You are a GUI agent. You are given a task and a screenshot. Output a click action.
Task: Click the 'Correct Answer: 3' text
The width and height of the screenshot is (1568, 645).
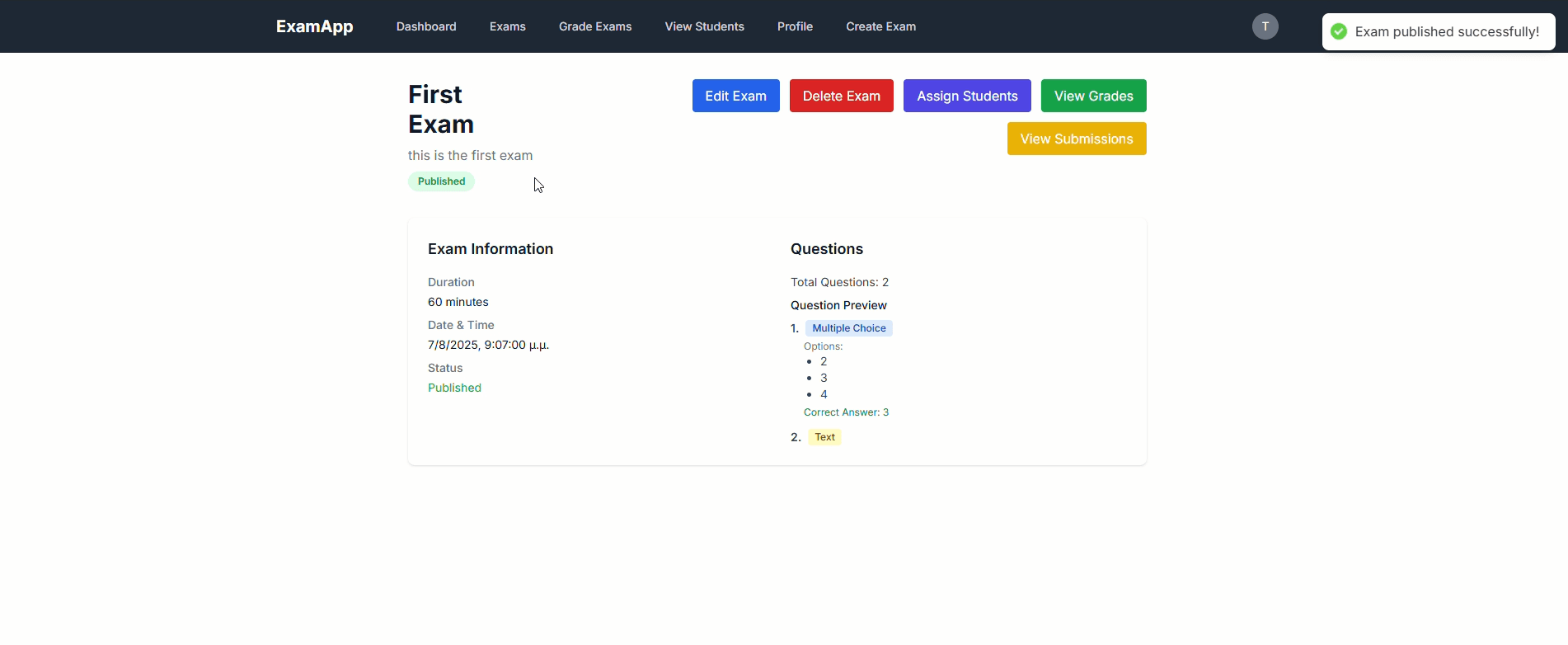coord(847,412)
